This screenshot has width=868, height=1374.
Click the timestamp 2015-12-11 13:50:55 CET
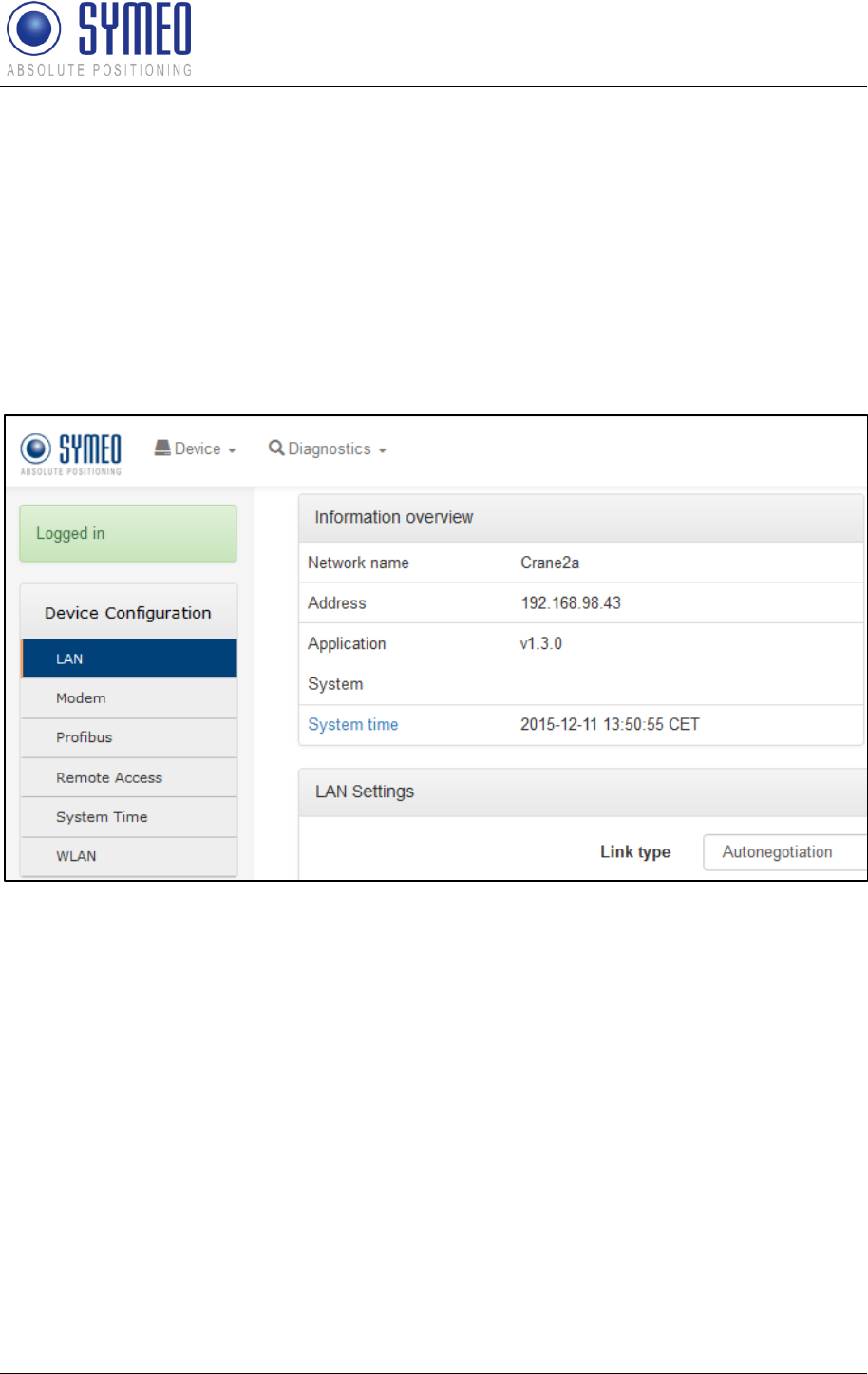coord(610,724)
